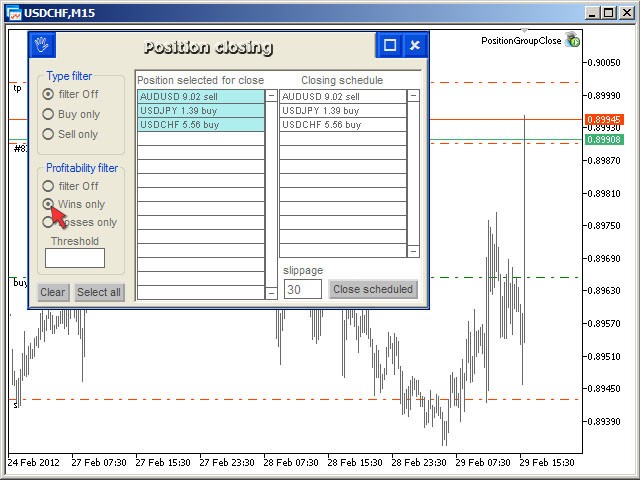Enable the 'Wins only' profitability filter
The image size is (640, 480).
pos(48,204)
